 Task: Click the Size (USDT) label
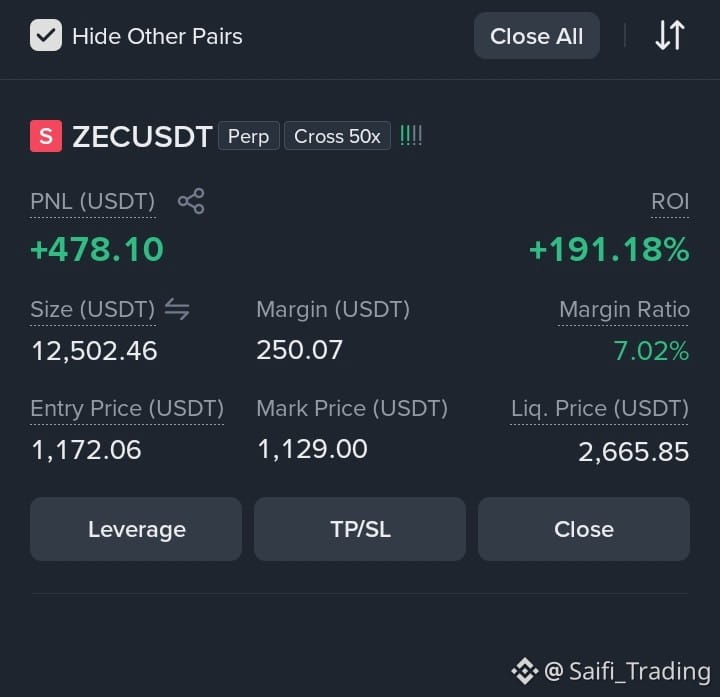93,309
